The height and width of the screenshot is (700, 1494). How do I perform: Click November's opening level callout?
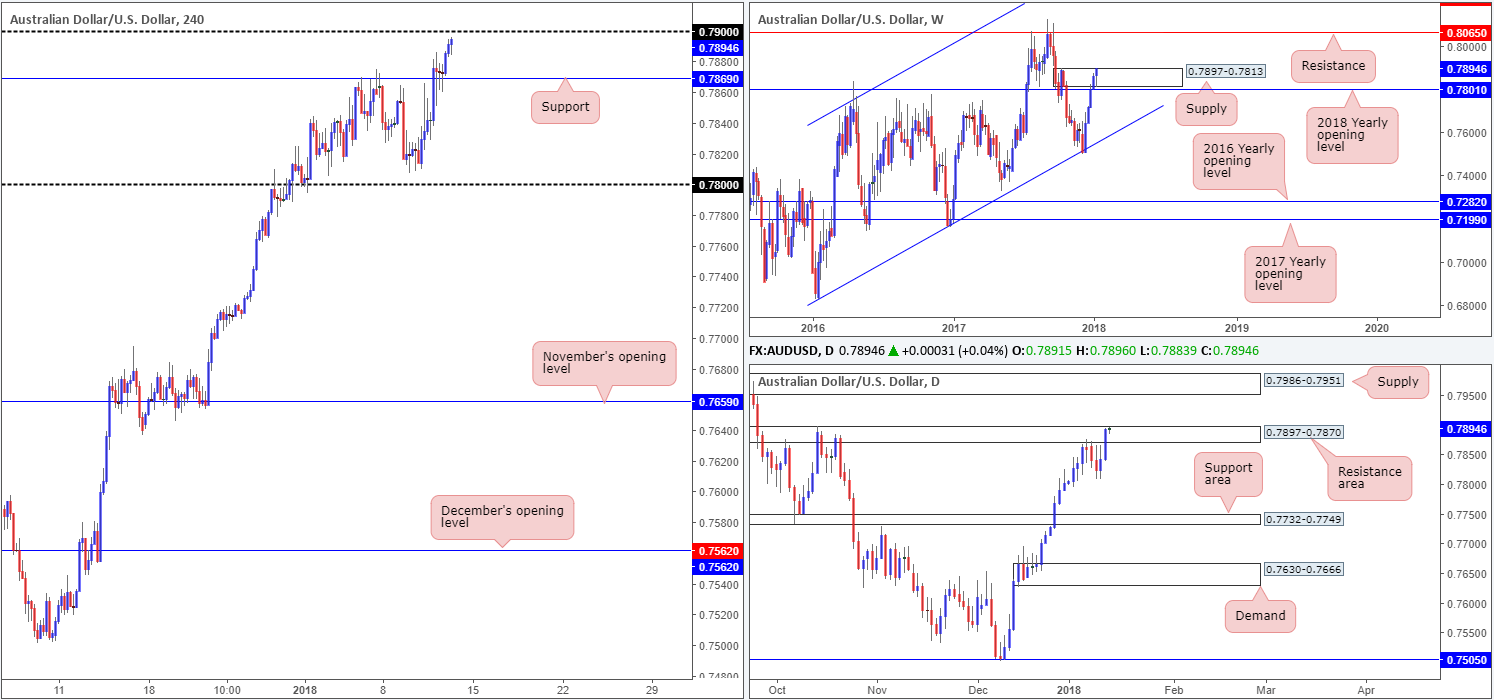tap(603, 364)
